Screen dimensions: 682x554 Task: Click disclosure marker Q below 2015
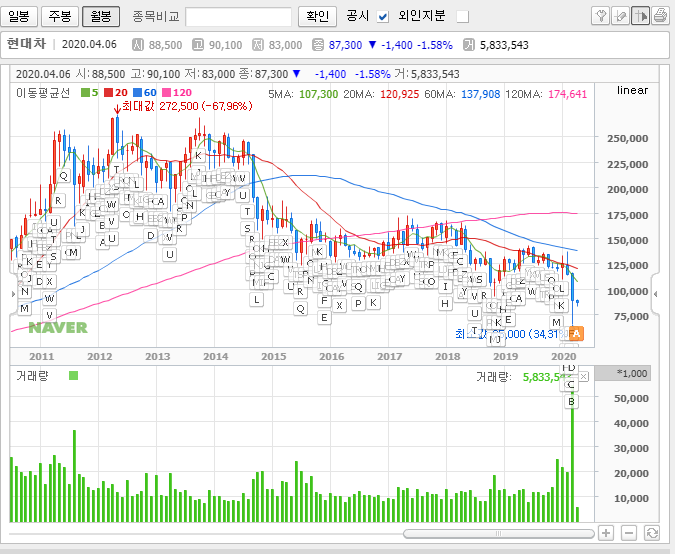coord(301,309)
